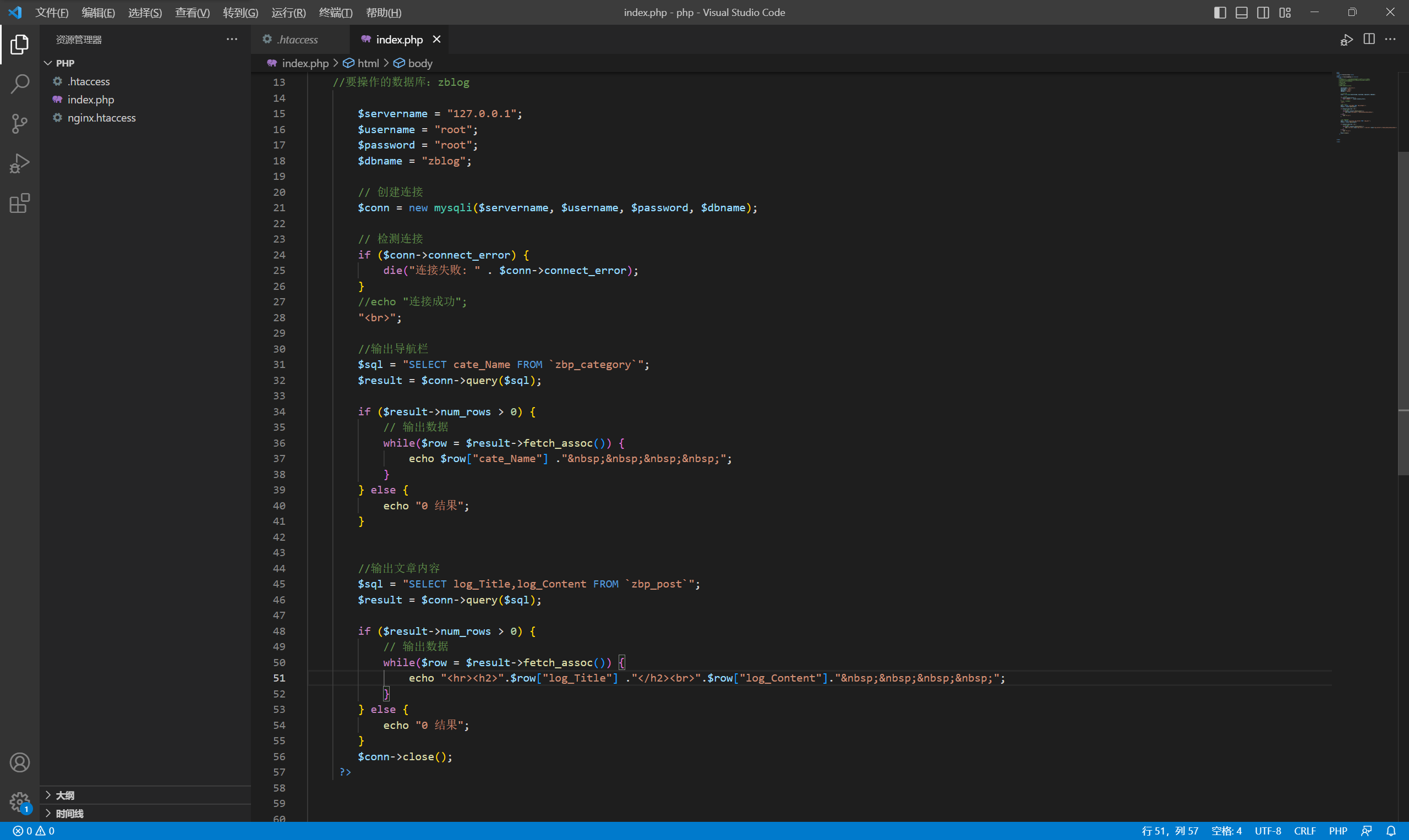This screenshot has height=840, width=1409.
Task: Click the UTF-8 encoding status button
Action: click(x=1268, y=831)
